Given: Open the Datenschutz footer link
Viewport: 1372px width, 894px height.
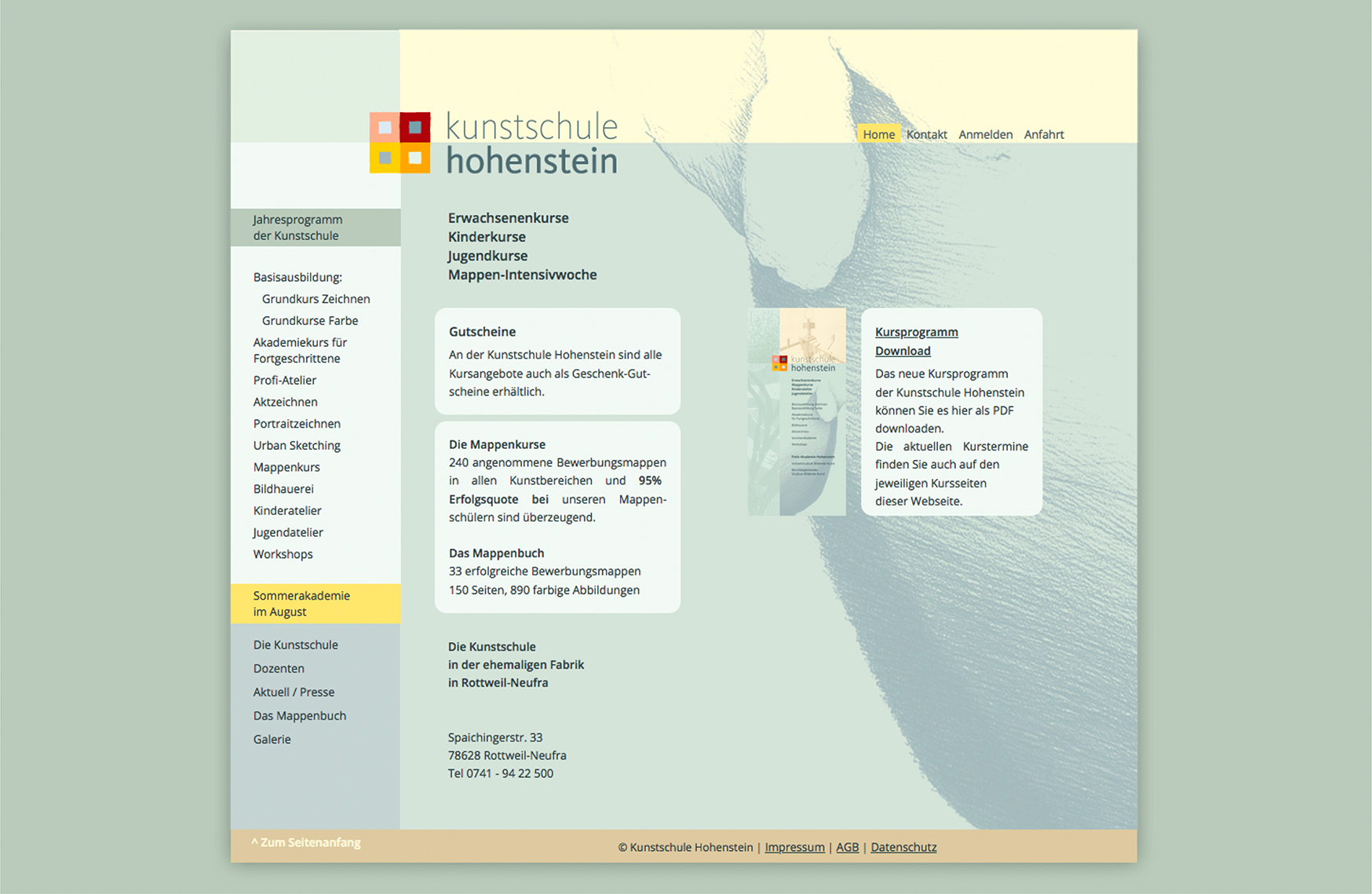Looking at the screenshot, I should (903, 847).
